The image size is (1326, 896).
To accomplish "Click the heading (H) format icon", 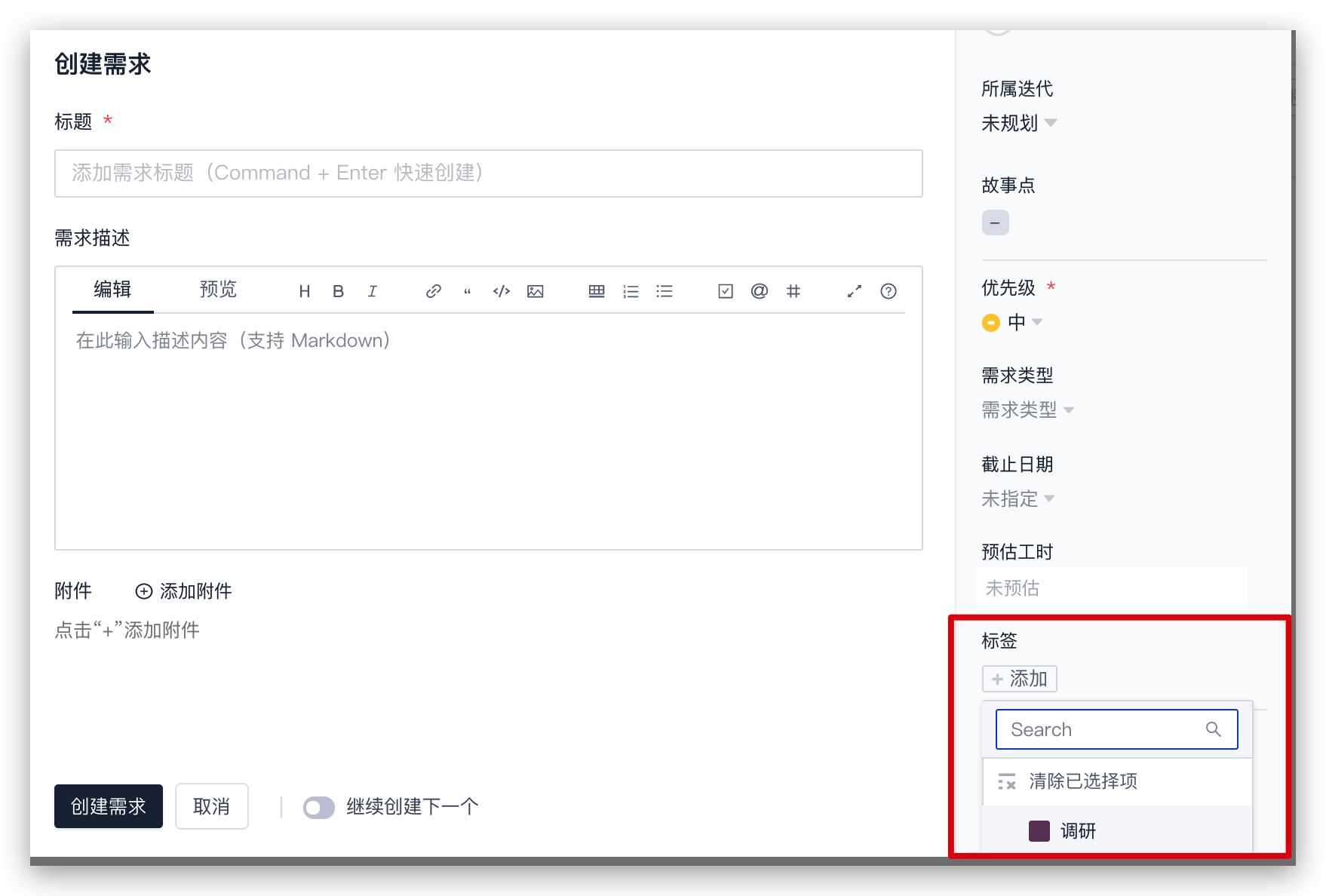I will tap(305, 291).
